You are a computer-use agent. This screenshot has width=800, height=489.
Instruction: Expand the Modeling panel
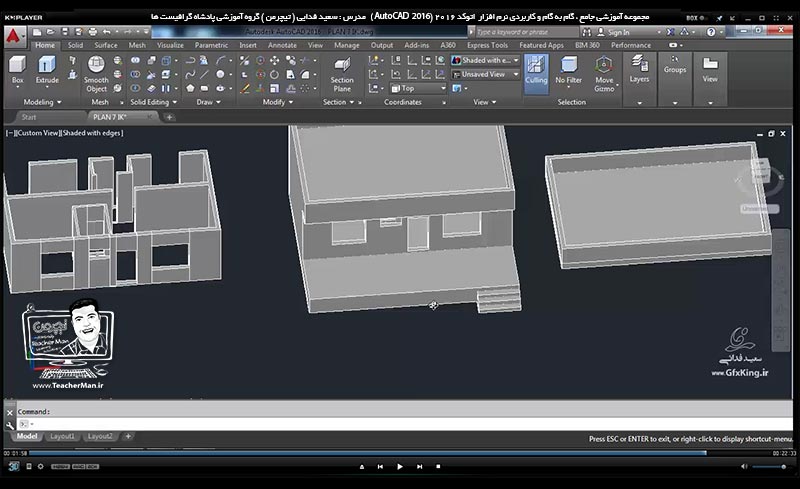42,102
